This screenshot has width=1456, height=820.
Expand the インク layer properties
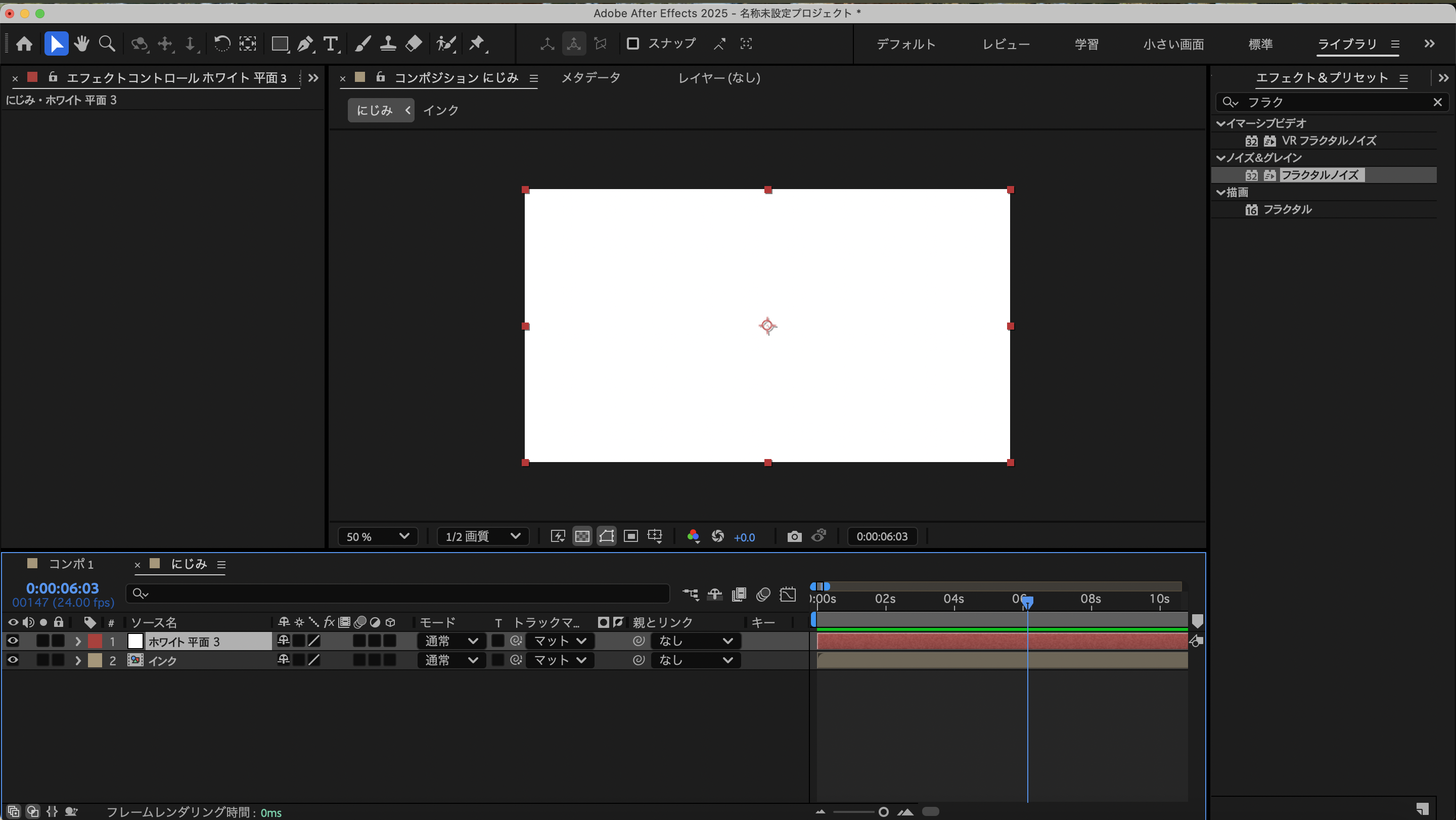[78, 660]
